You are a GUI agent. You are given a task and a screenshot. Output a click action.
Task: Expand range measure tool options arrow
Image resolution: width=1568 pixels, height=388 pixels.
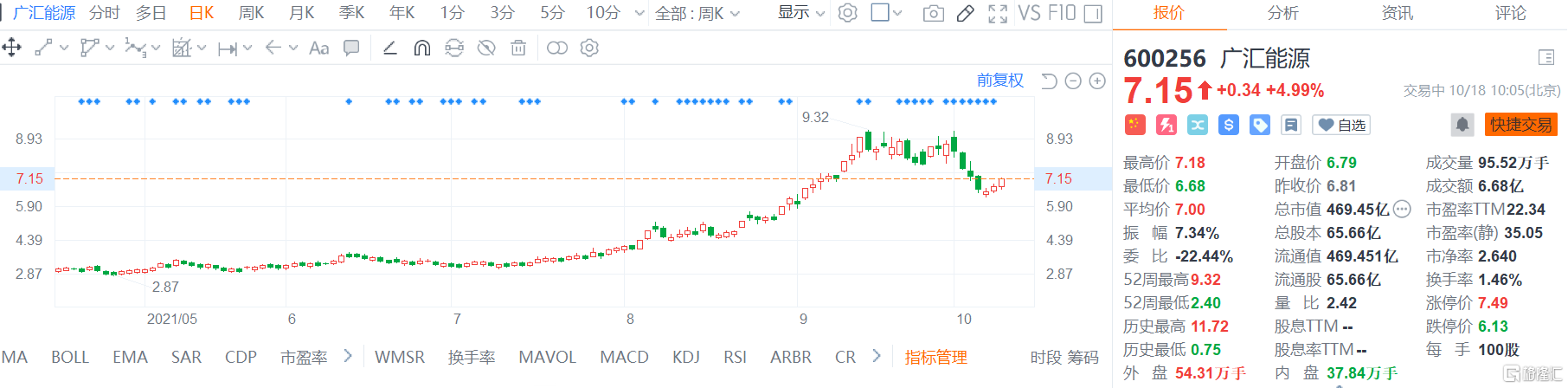247,48
